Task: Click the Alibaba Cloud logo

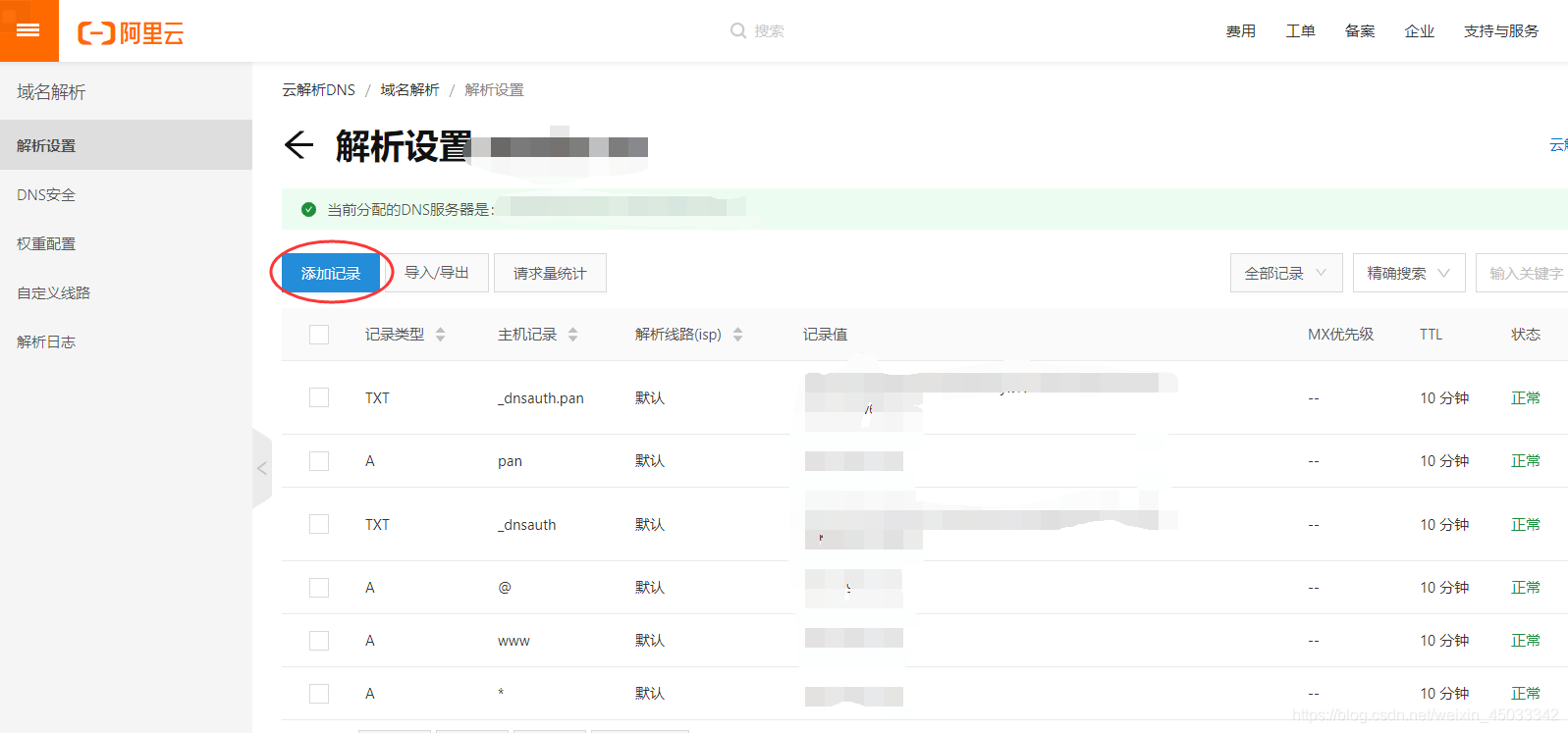Action: pyautogui.click(x=131, y=33)
